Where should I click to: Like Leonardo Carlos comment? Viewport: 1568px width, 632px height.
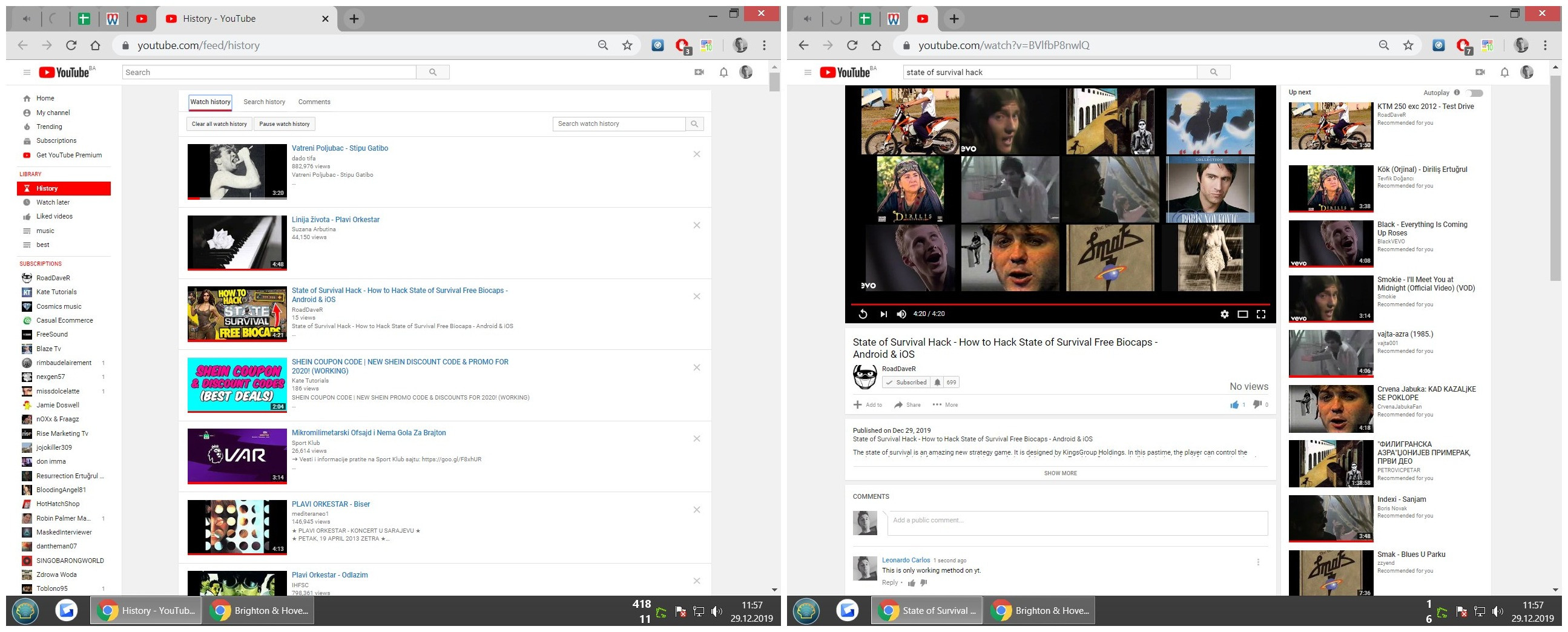pos(911,584)
